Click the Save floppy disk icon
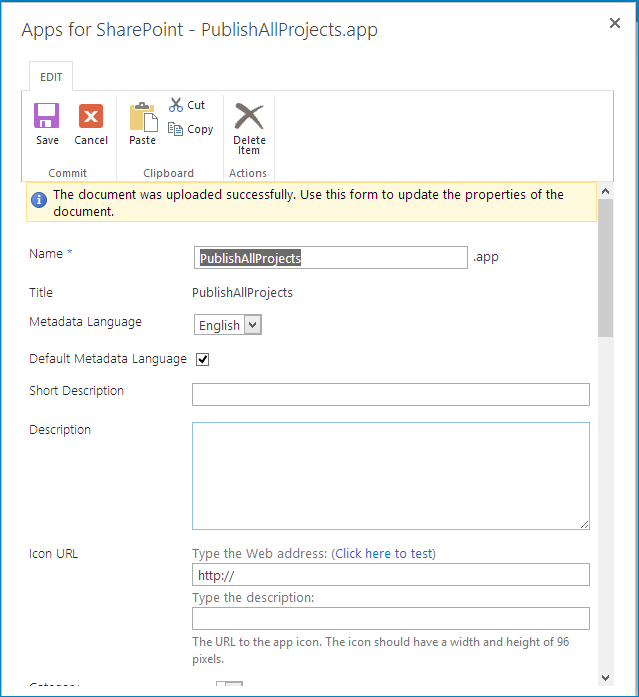639x697 pixels. 46,116
